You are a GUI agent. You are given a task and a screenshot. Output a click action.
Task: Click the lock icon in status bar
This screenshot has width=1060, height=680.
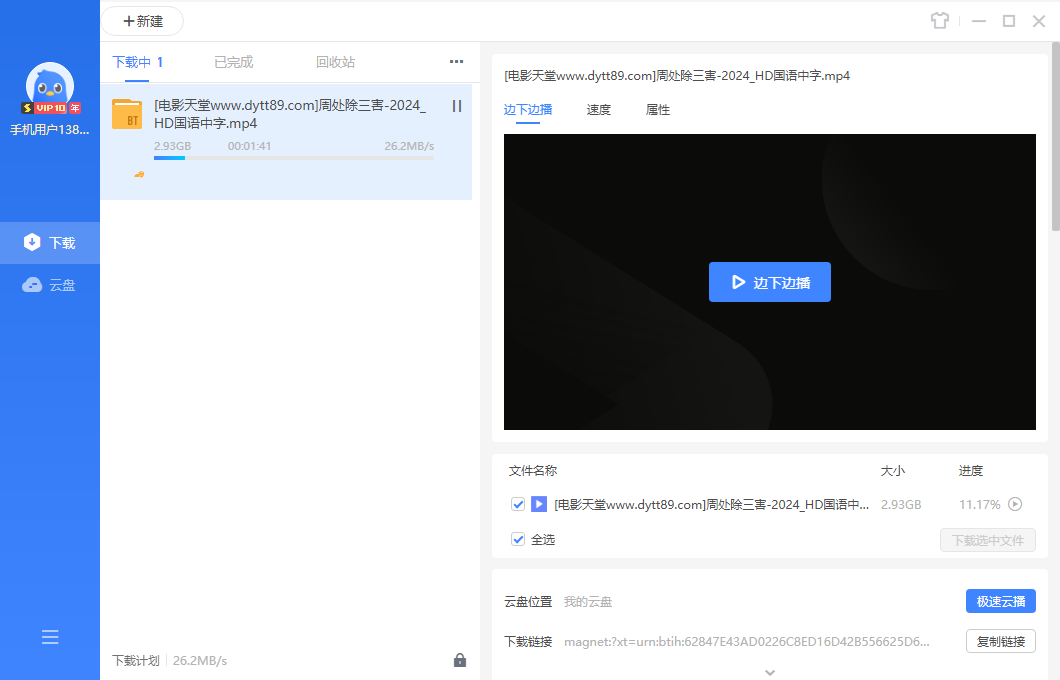click(460, 660)
